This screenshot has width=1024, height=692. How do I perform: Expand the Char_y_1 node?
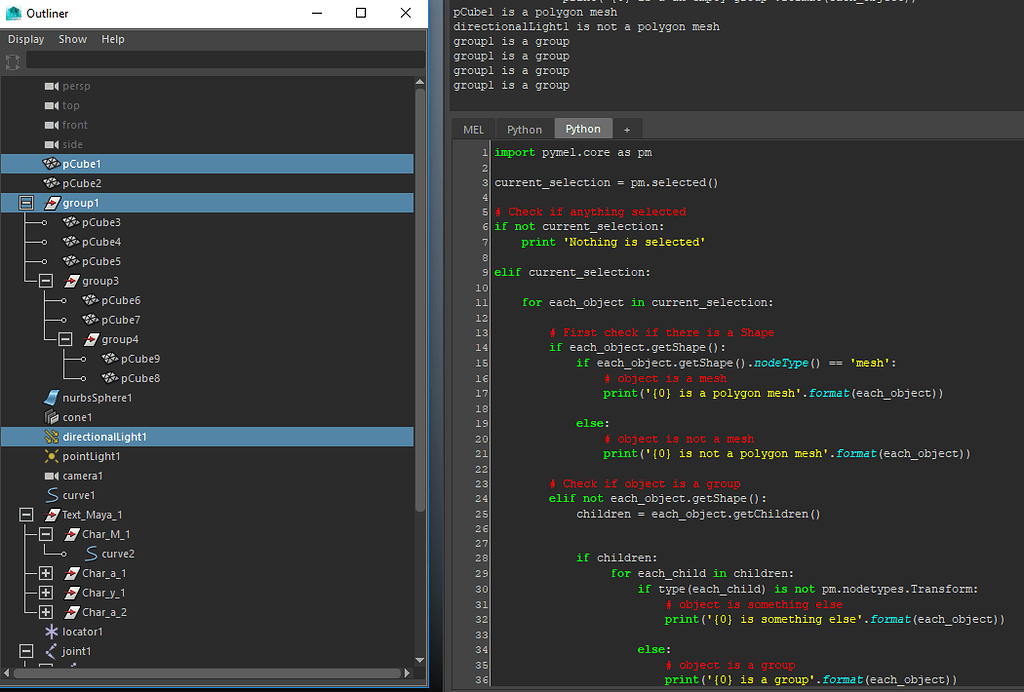[x=45, y=593]
